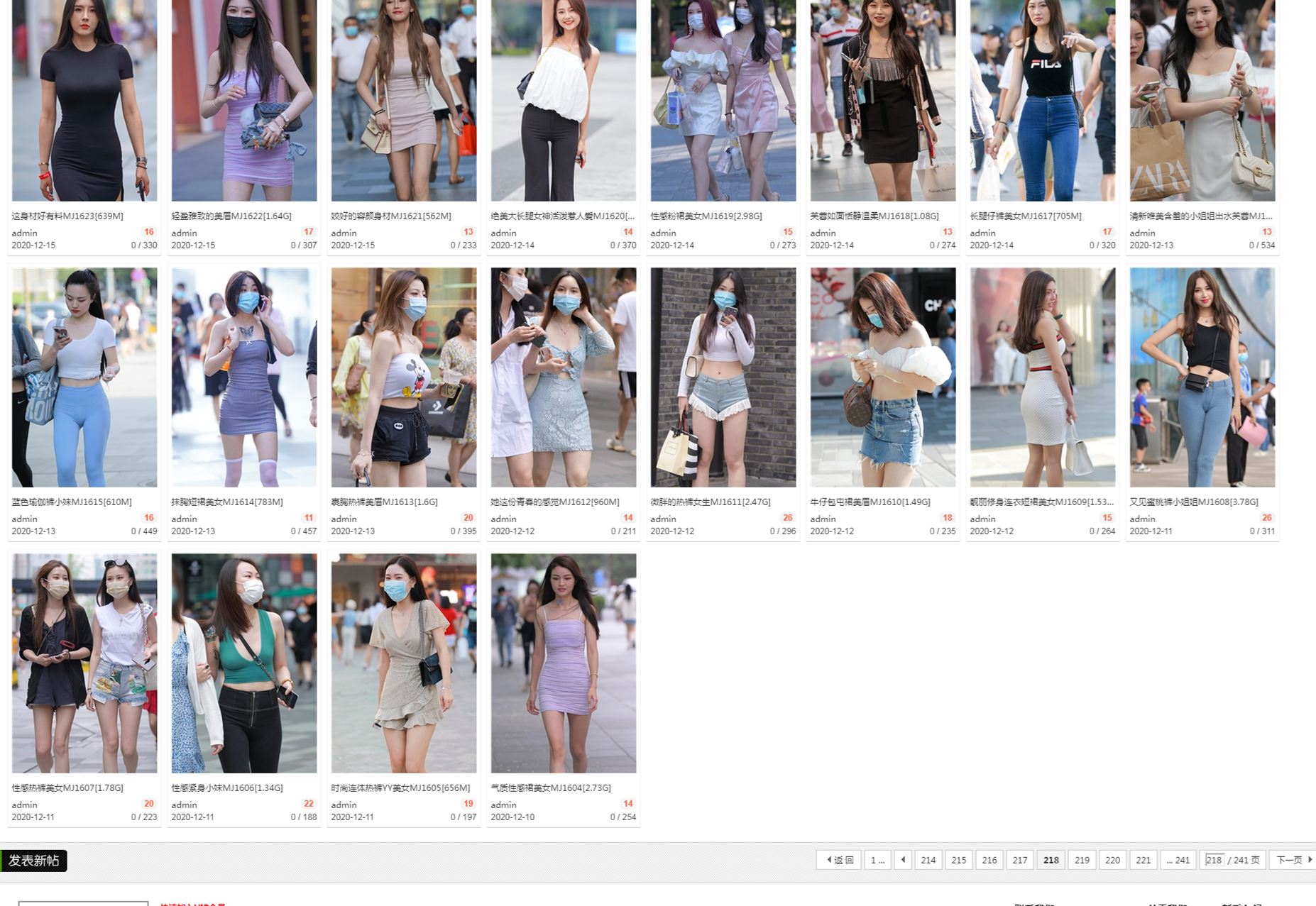Go to page 216
This screenshot has width=1316, height=906.
coord(989,860)
